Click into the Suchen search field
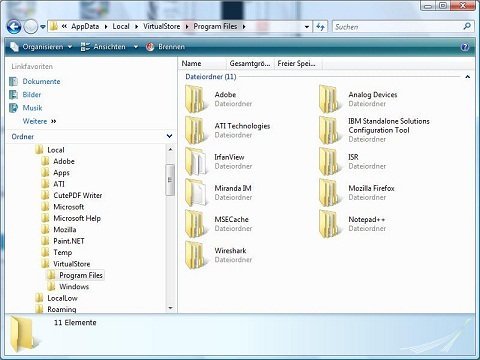480x360 pixels. 397,27
